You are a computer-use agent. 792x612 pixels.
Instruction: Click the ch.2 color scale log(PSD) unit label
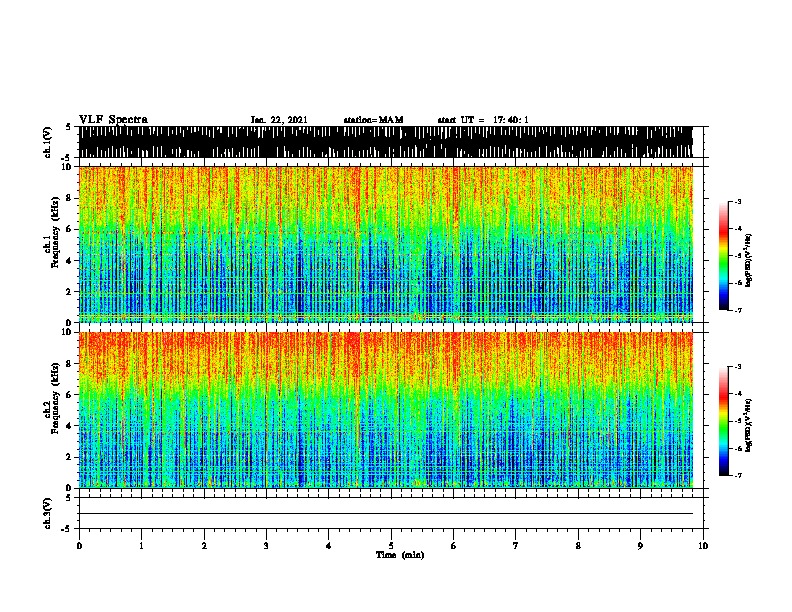tap(749, 425)
